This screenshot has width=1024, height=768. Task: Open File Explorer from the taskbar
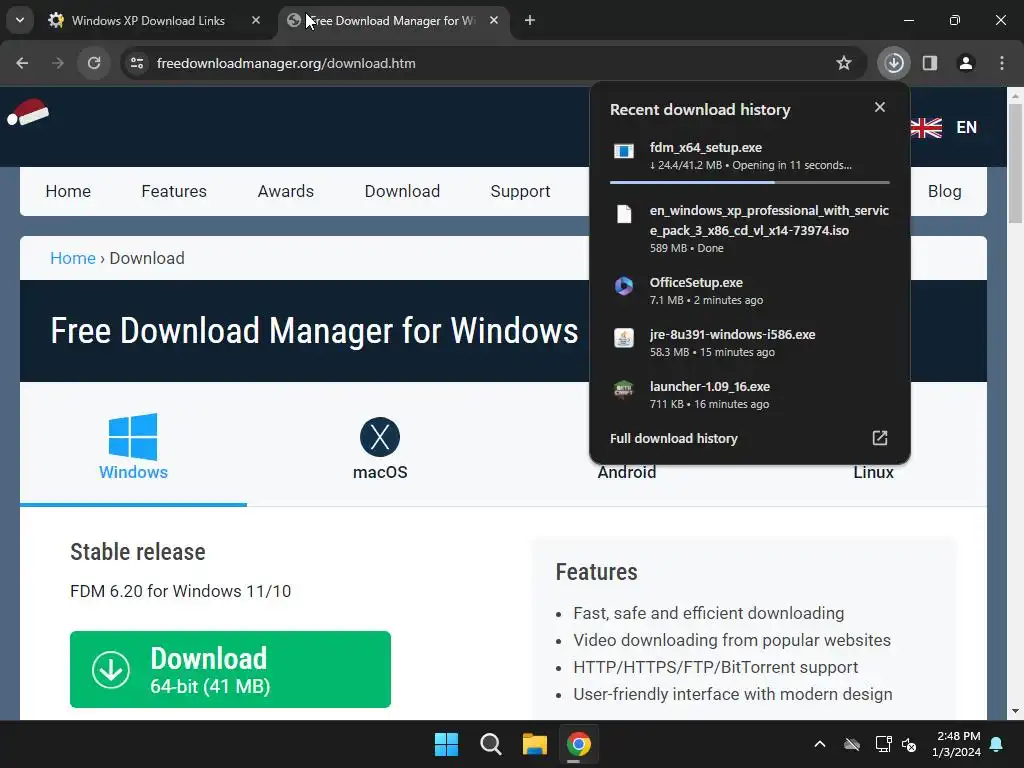click(x=534, y=744)
